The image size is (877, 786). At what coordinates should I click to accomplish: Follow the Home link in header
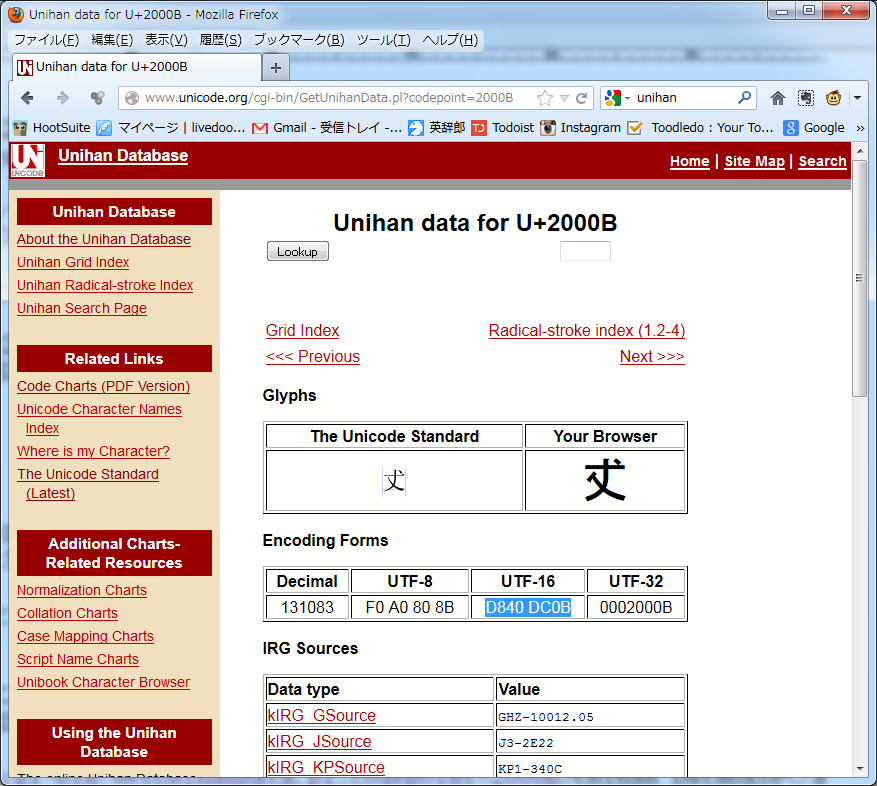690,161
